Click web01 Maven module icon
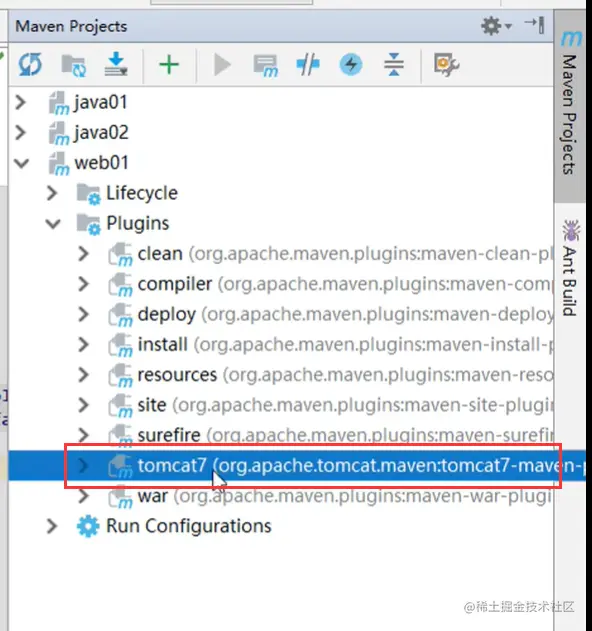 point(59,164)
